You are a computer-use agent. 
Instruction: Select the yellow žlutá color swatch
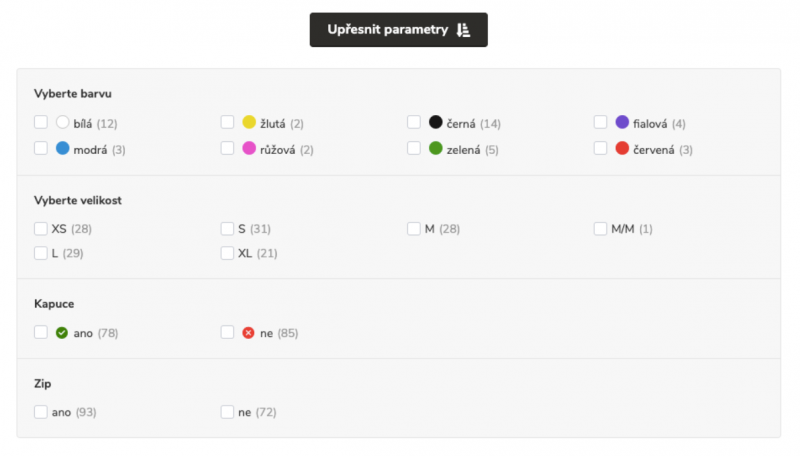pos(249,122)
